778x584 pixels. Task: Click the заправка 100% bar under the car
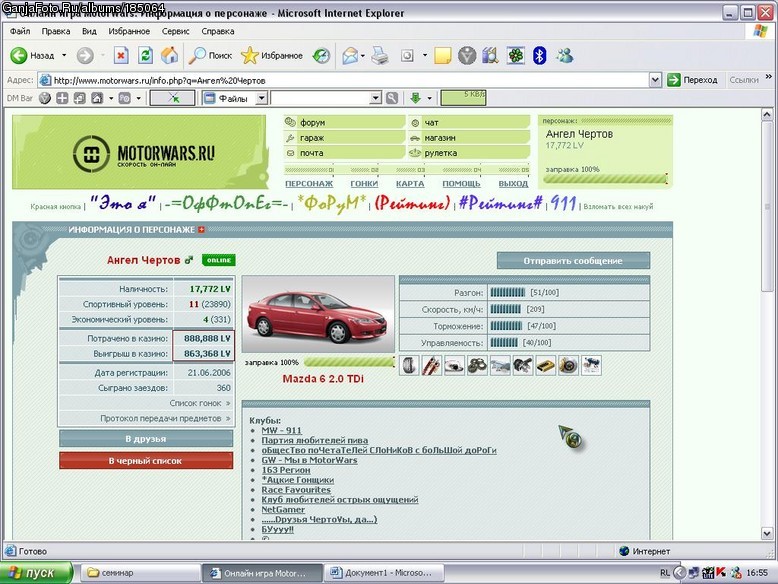(349, 362)
